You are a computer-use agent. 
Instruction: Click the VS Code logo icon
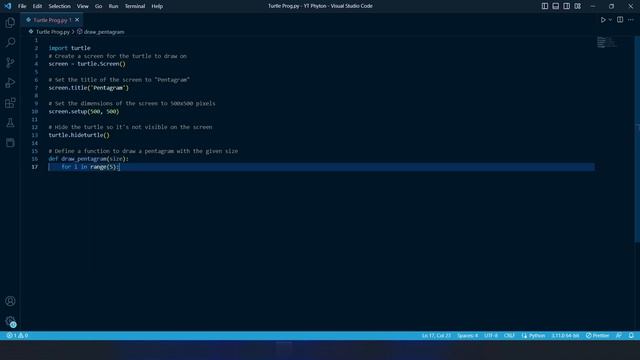pos(8,6)
